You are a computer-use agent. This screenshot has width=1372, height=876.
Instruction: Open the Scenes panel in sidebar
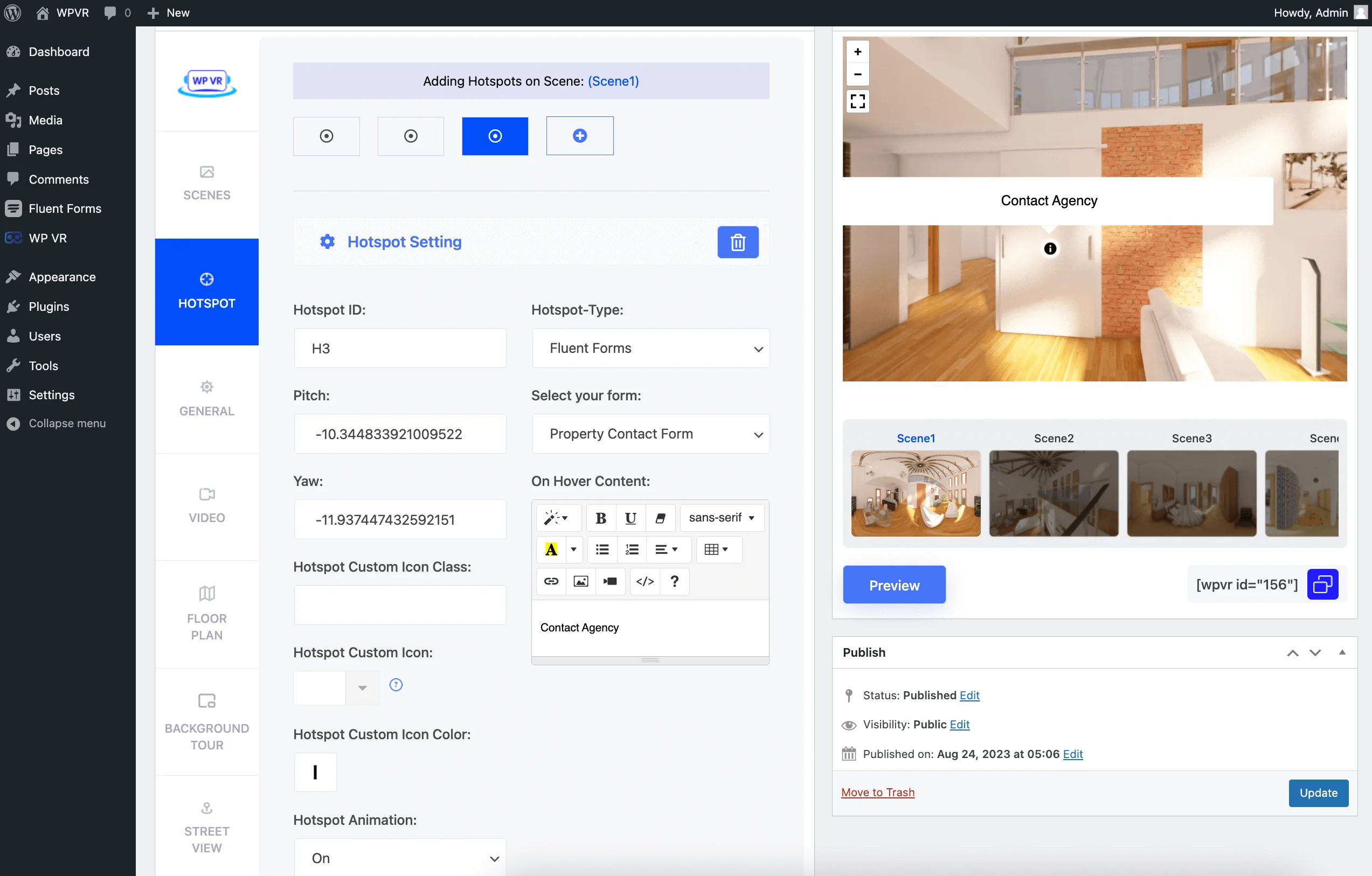[206, 183]
